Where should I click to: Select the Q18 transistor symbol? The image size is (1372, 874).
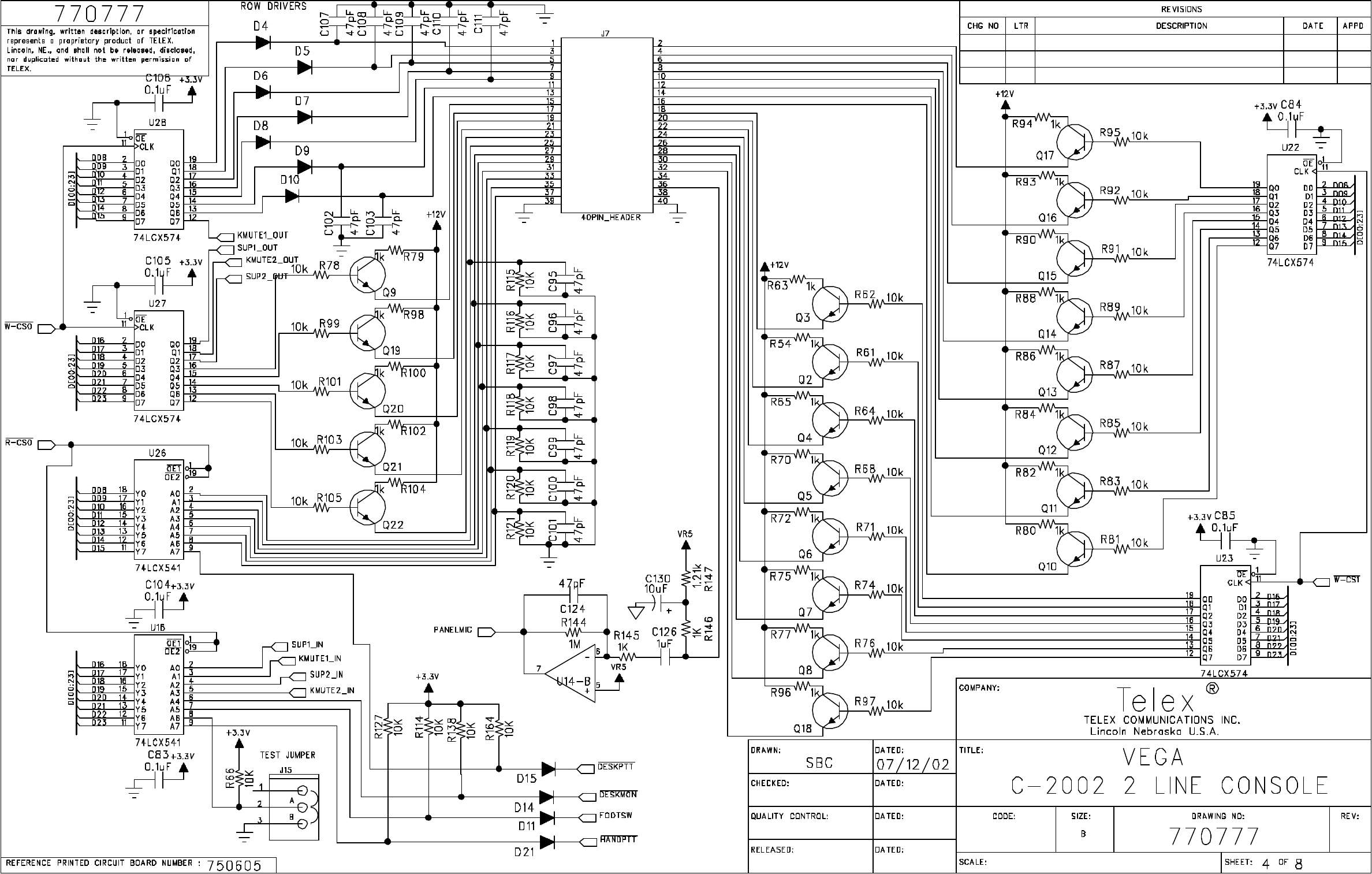(x=830, y=711)
